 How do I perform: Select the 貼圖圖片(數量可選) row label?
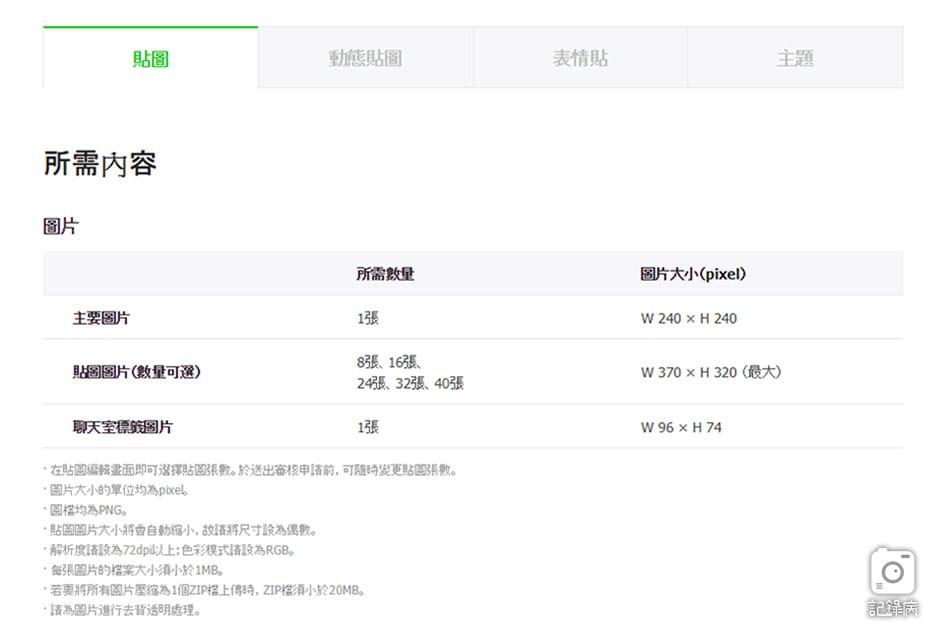[137, 372]
